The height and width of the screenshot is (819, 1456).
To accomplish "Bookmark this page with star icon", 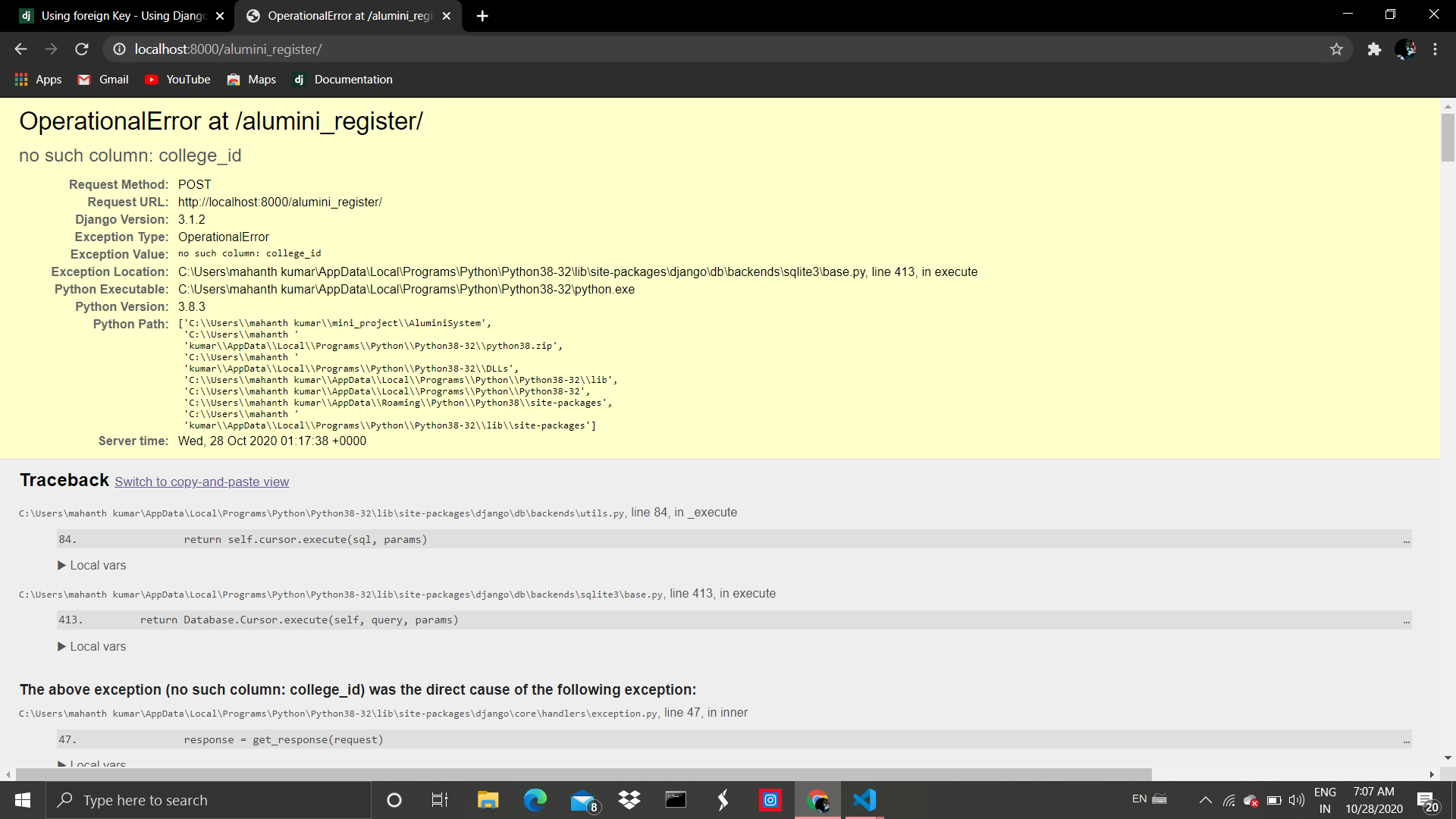I will (1336, 49).
